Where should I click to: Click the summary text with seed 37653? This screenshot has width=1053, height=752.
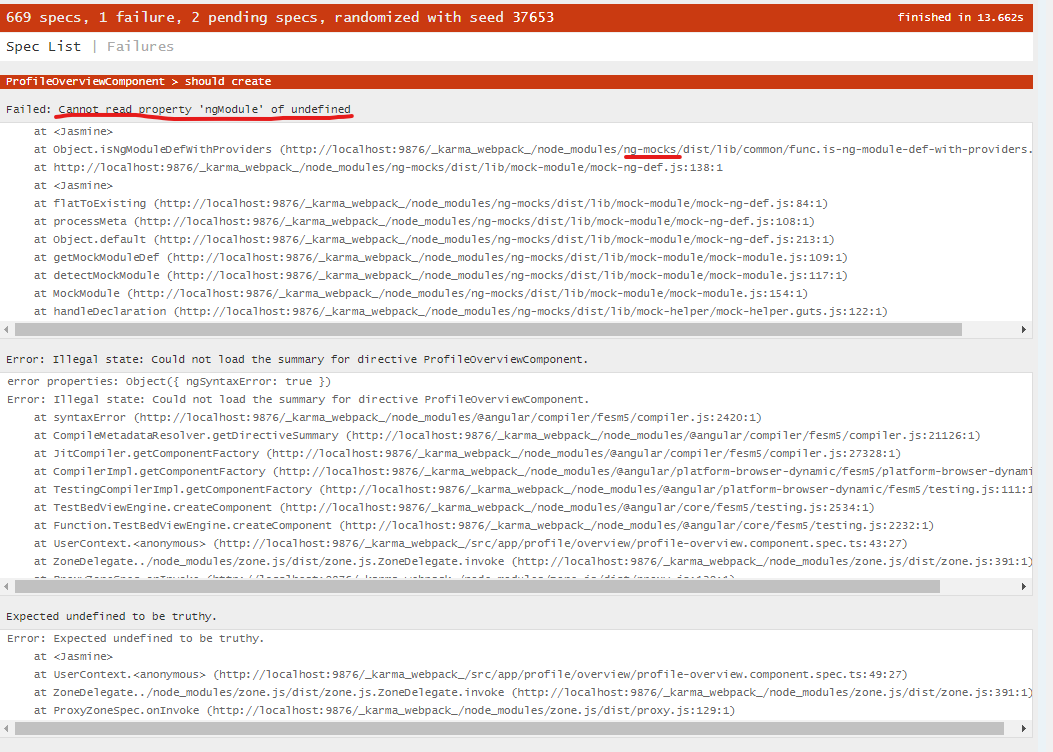280,17
